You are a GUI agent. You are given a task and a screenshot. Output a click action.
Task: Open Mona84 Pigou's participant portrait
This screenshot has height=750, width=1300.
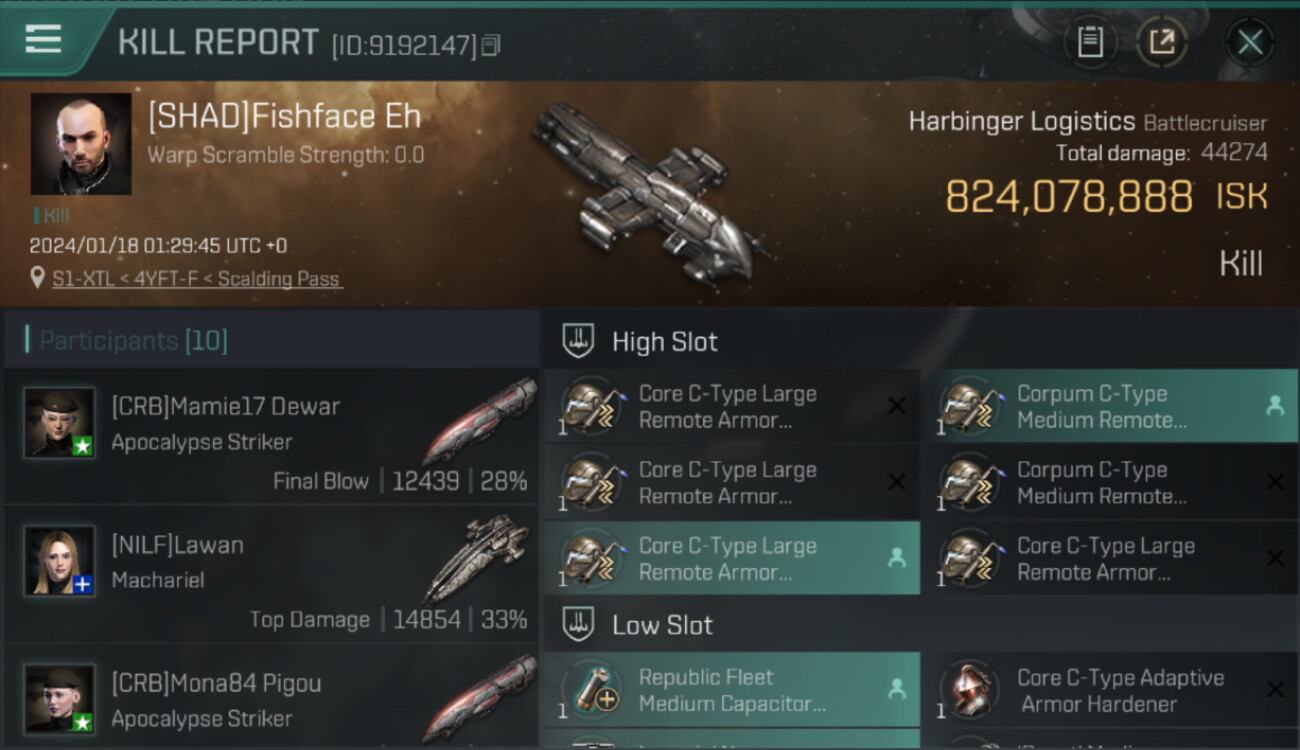coord(60,699)
